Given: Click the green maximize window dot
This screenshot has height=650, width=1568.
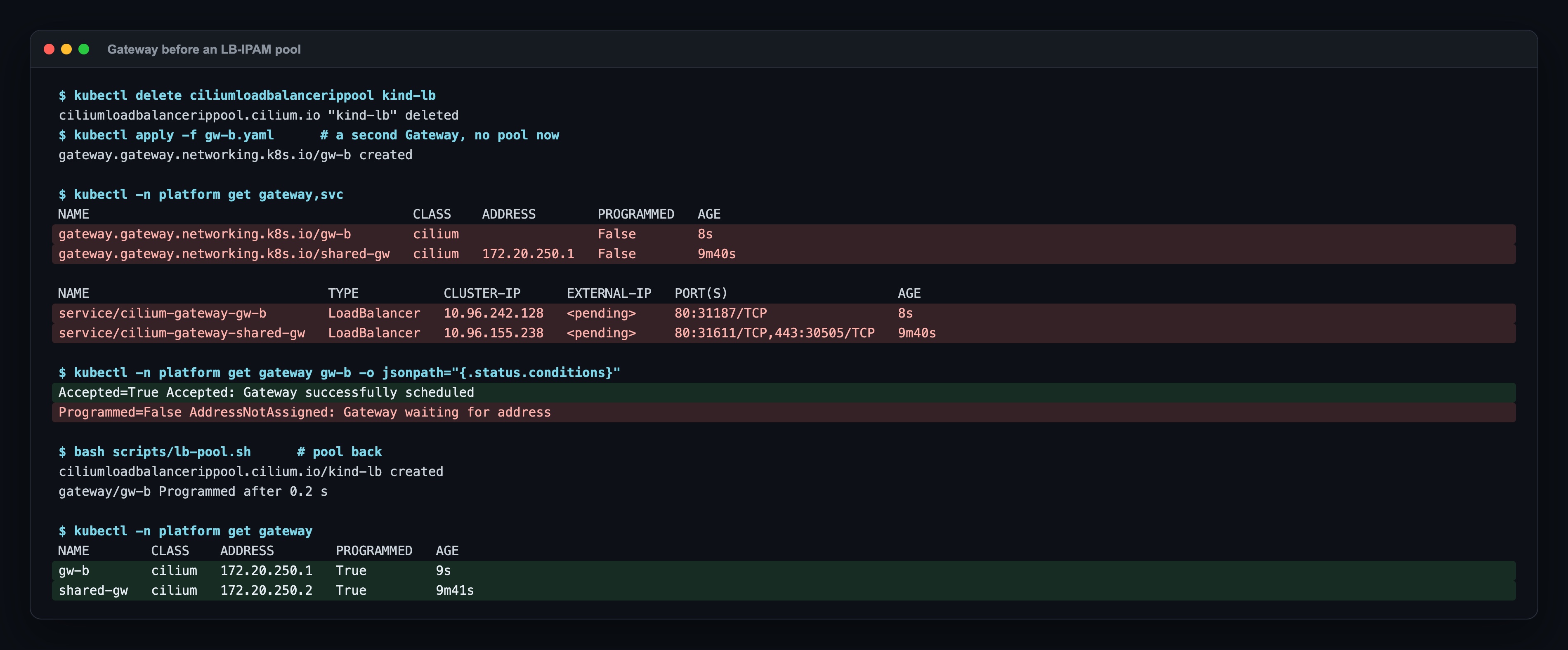Looking at the screenshot, I should click(x=84, y=49).
